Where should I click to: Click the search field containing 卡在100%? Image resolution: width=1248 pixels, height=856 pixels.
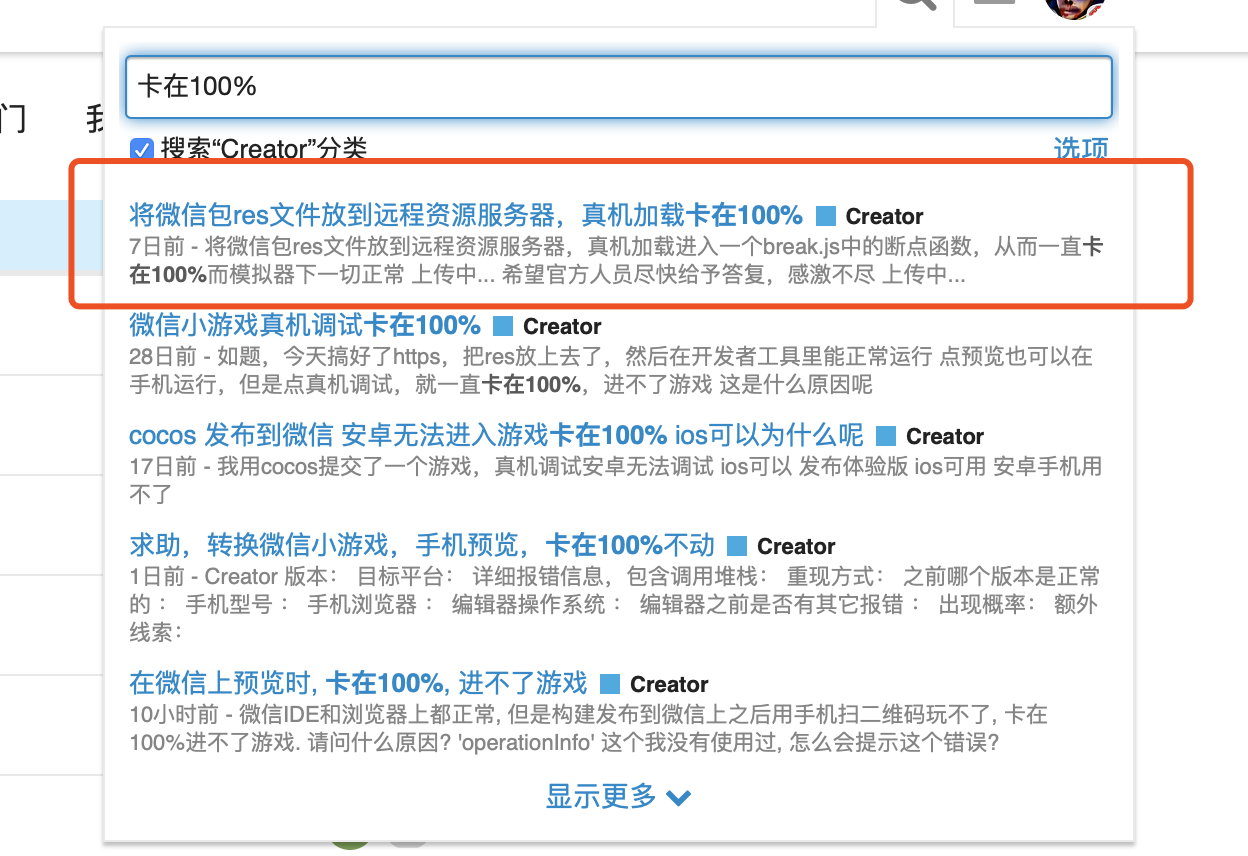click(x=619, y=87)
